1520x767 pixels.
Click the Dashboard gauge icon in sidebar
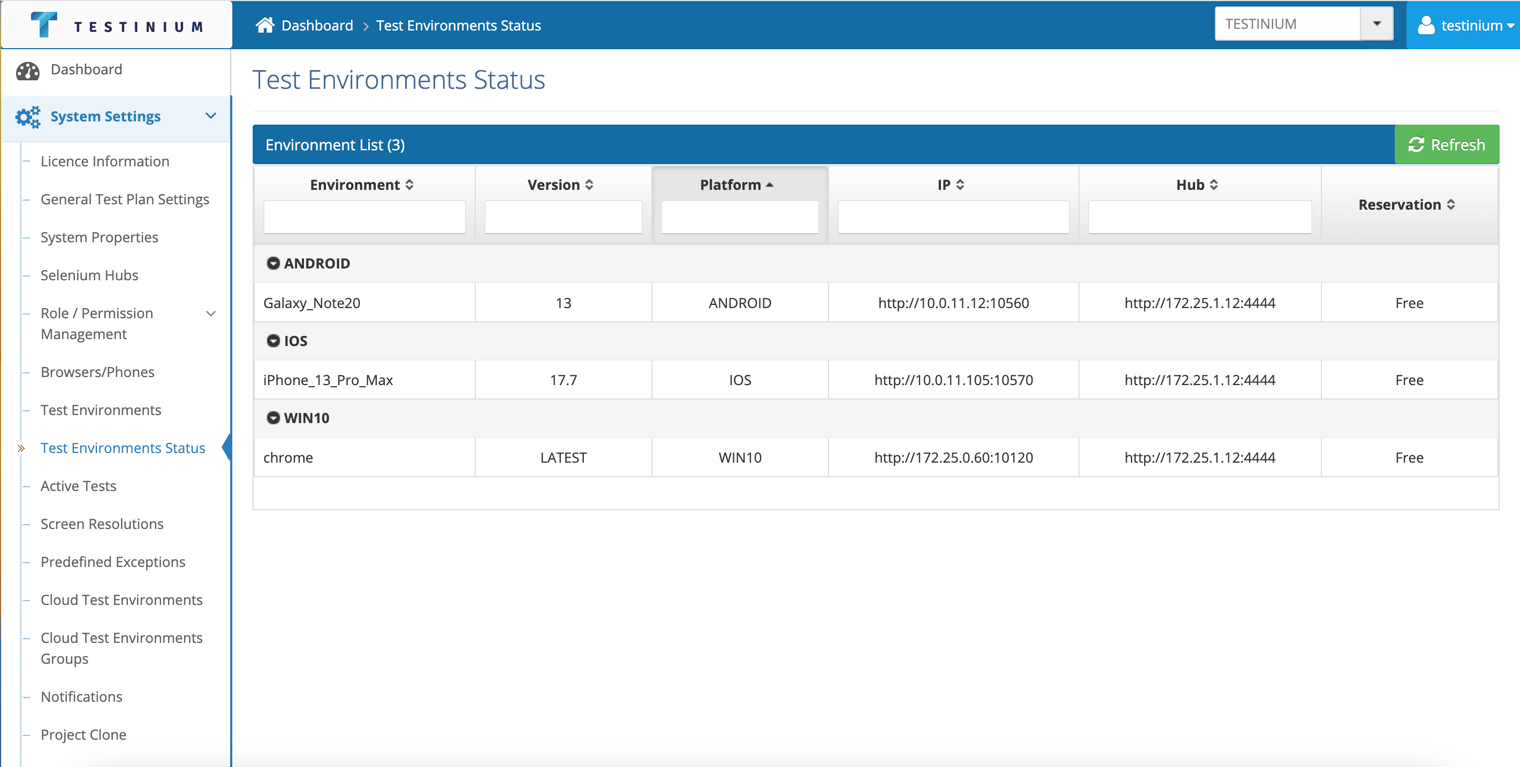pos(28,70)
